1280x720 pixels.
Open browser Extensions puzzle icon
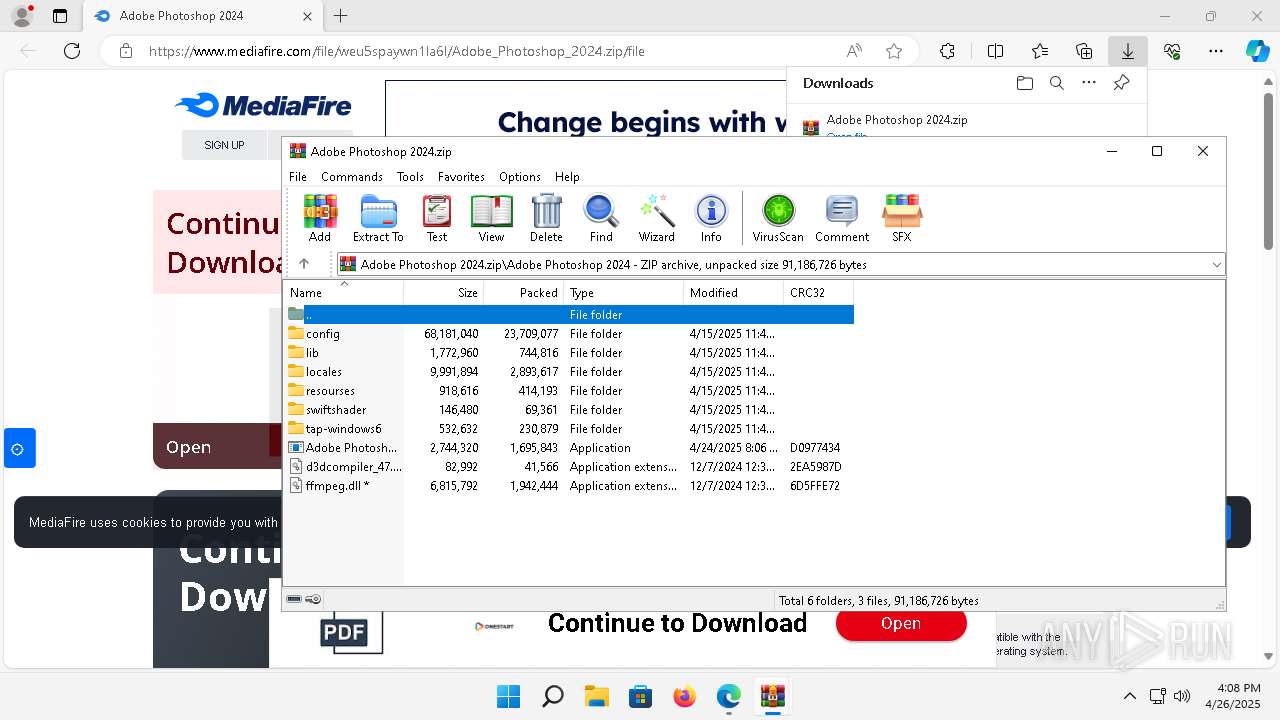pyautogui.click(x=947, y=51)
